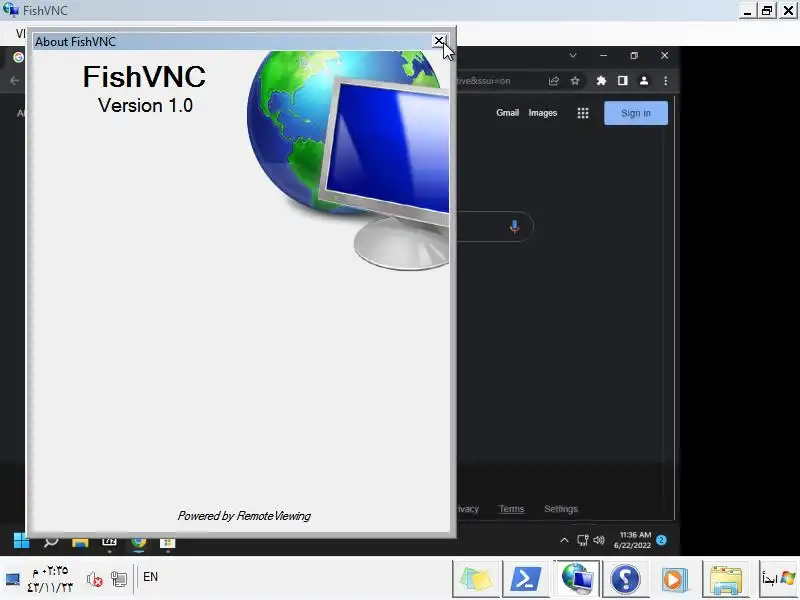Click Powered by RemoteViewing text

coord(244,516)
